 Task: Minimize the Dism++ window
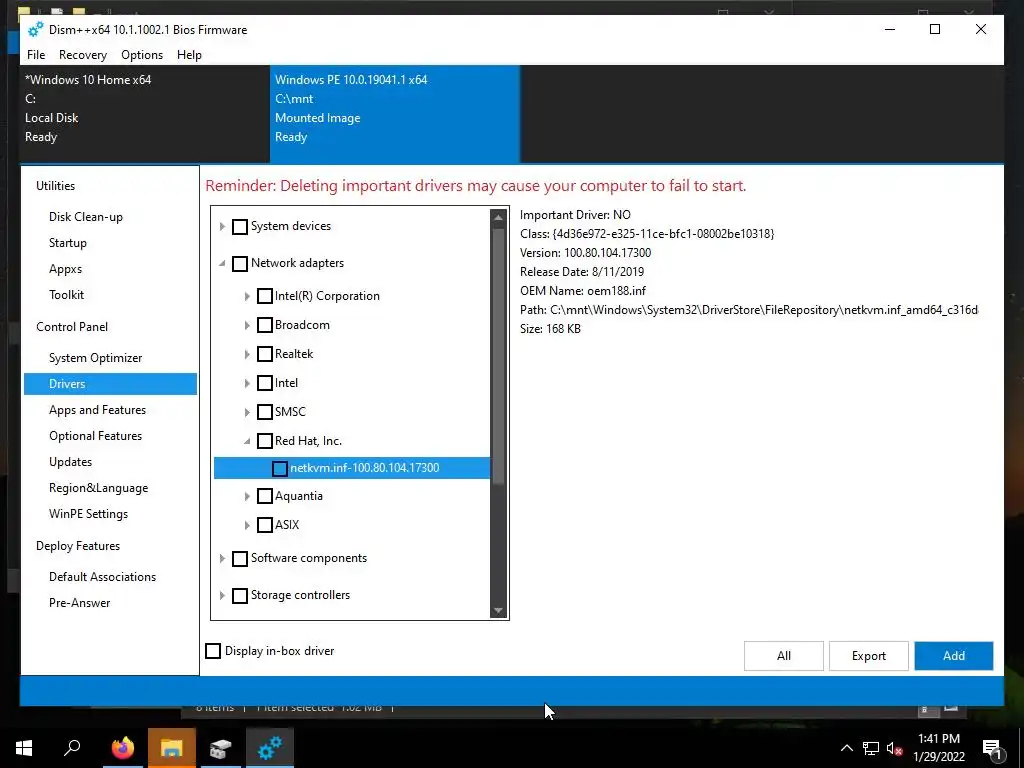click(x=889, y=29)
